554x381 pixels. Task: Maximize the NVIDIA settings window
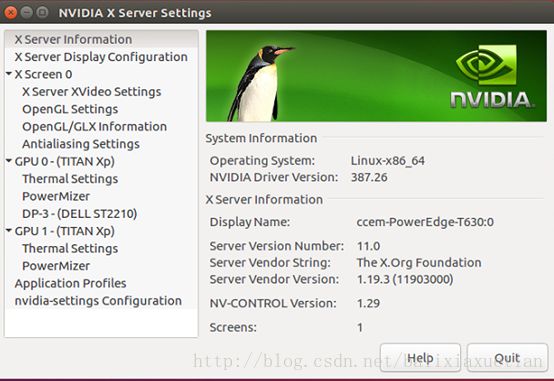point(42,13)
